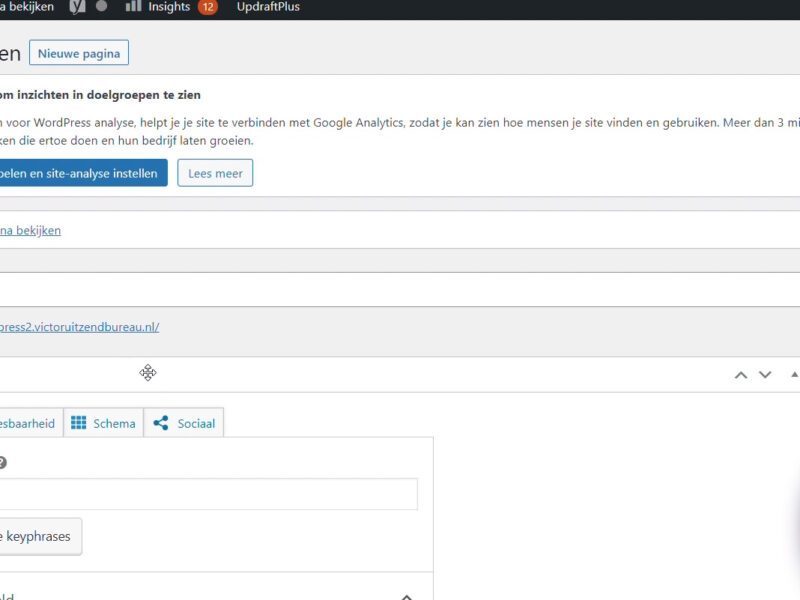Move the Yoast metabox up with arrow
The width and height of the screenshot is (800, 600).
[x=741, y=375]
